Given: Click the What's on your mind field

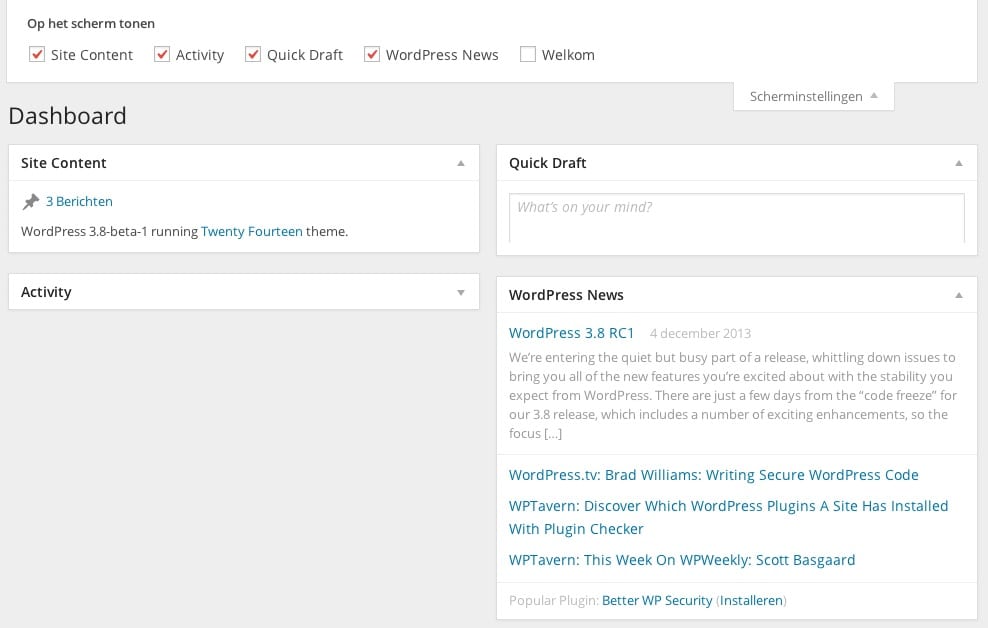Looking at the screenshot, I should pos(737,218).
